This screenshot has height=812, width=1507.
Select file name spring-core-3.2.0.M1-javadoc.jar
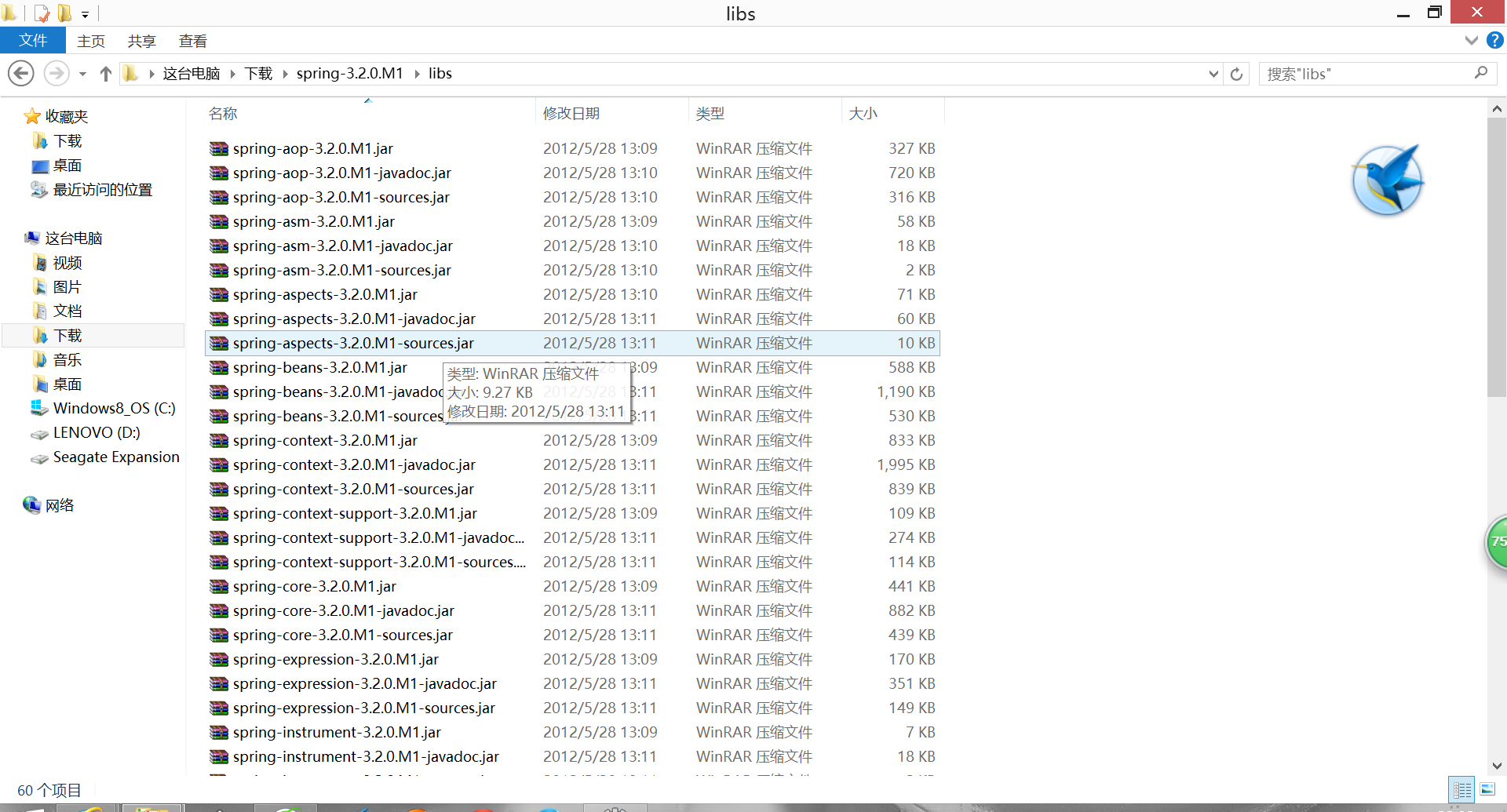coord(344,611)
